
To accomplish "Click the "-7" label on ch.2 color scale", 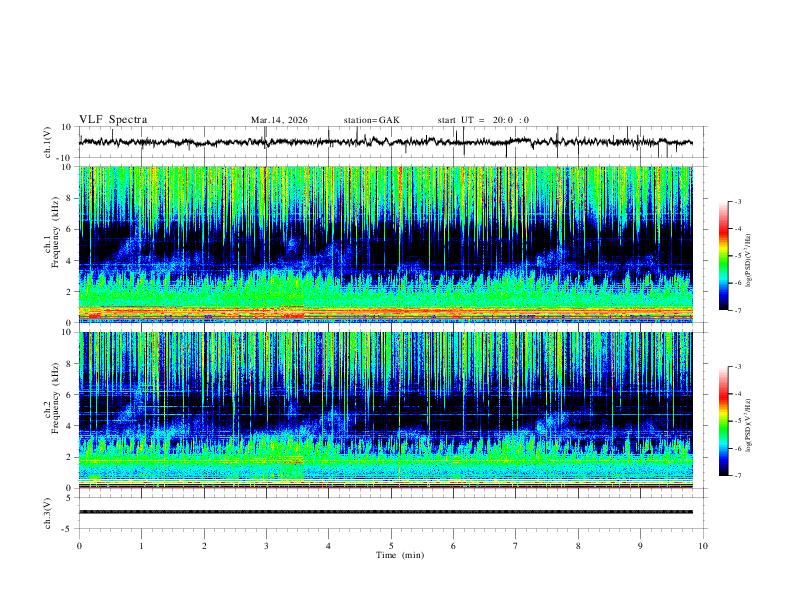I will tap(737, 475).
